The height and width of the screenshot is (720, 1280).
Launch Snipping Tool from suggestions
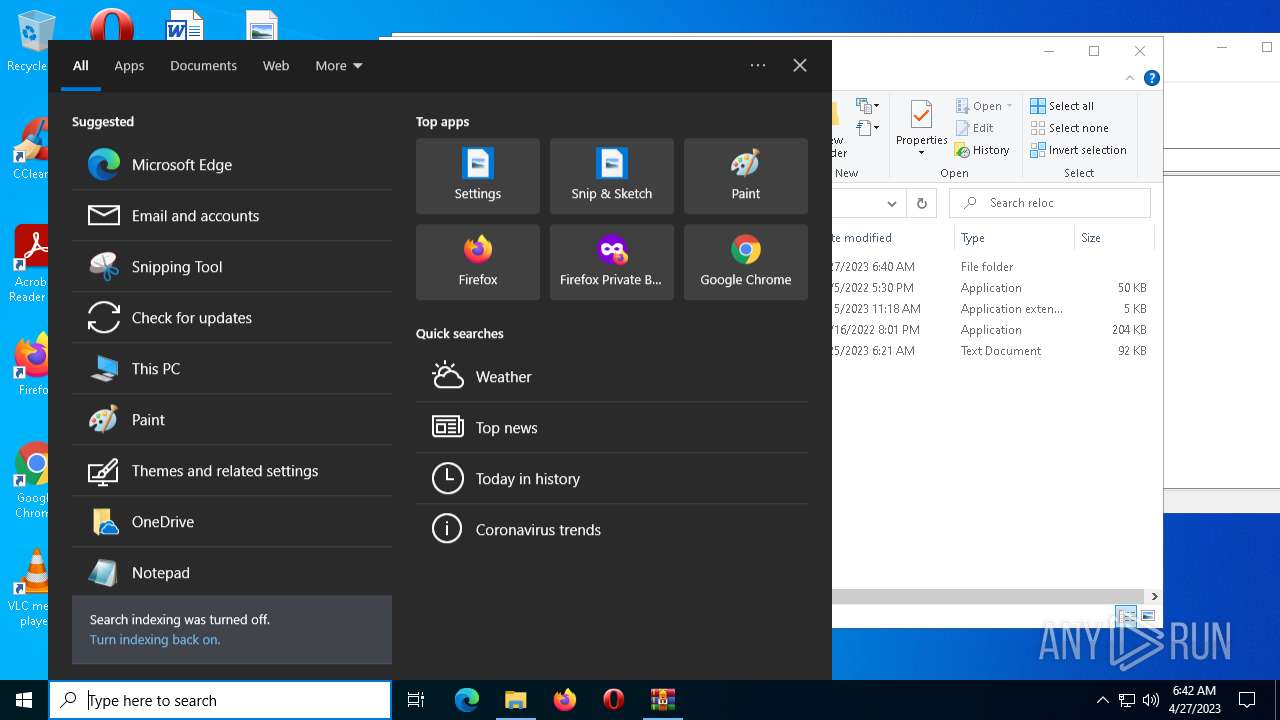click(232, 267)
